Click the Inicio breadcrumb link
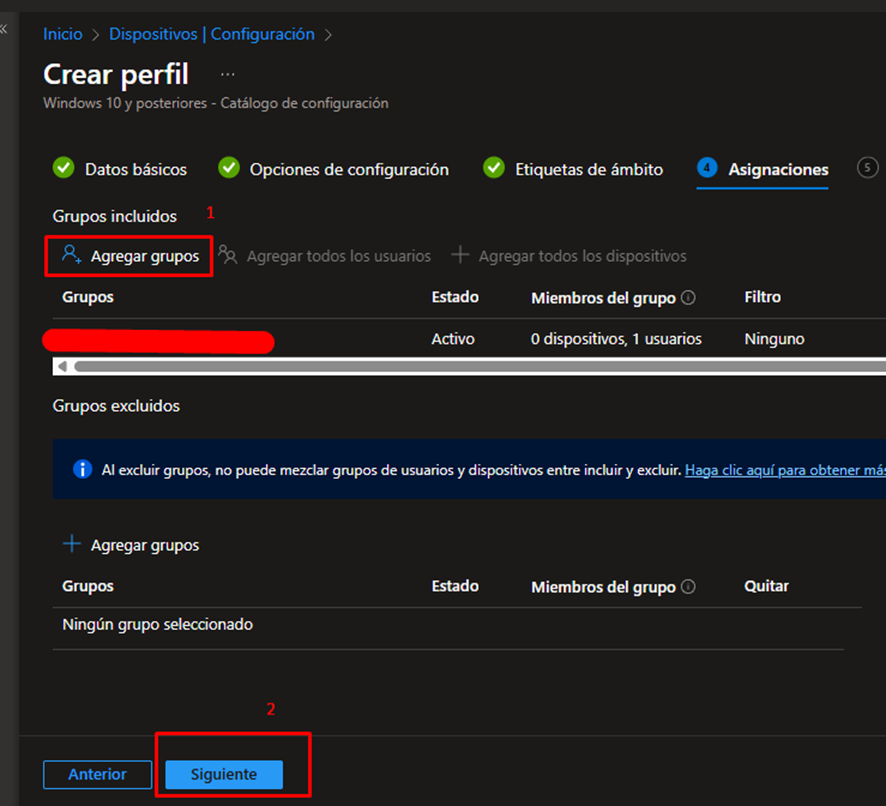The image size is (886, 806). click(x=62, y=34)
